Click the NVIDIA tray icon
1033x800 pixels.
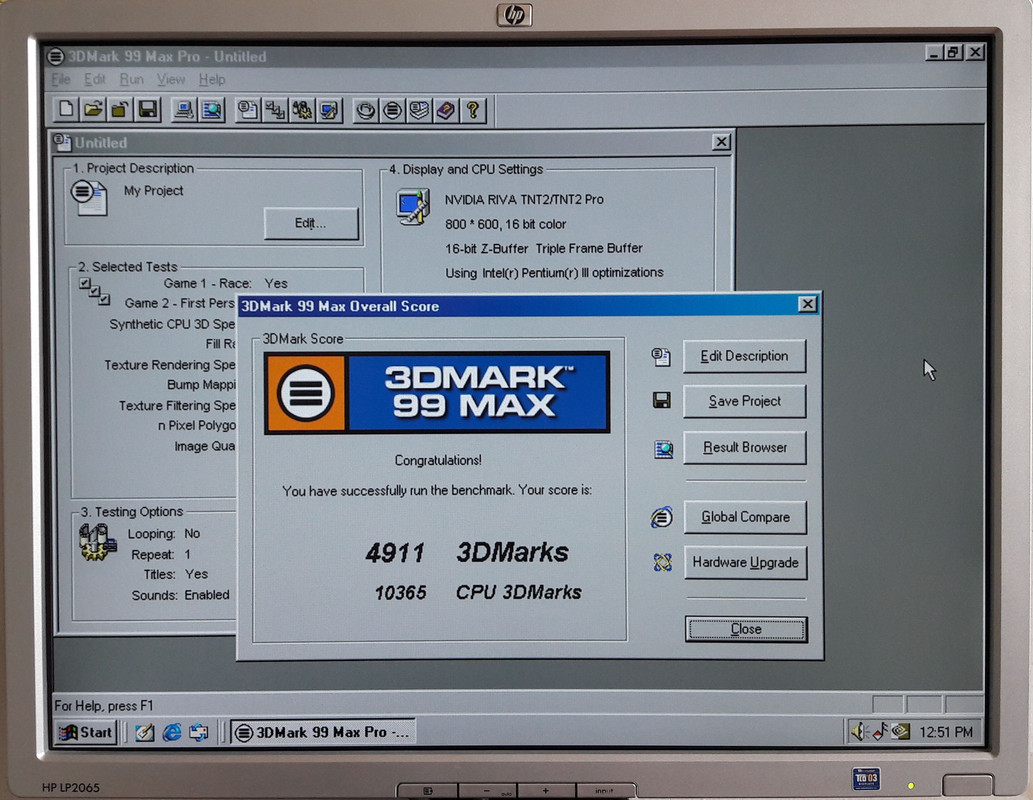pos(901,731)
